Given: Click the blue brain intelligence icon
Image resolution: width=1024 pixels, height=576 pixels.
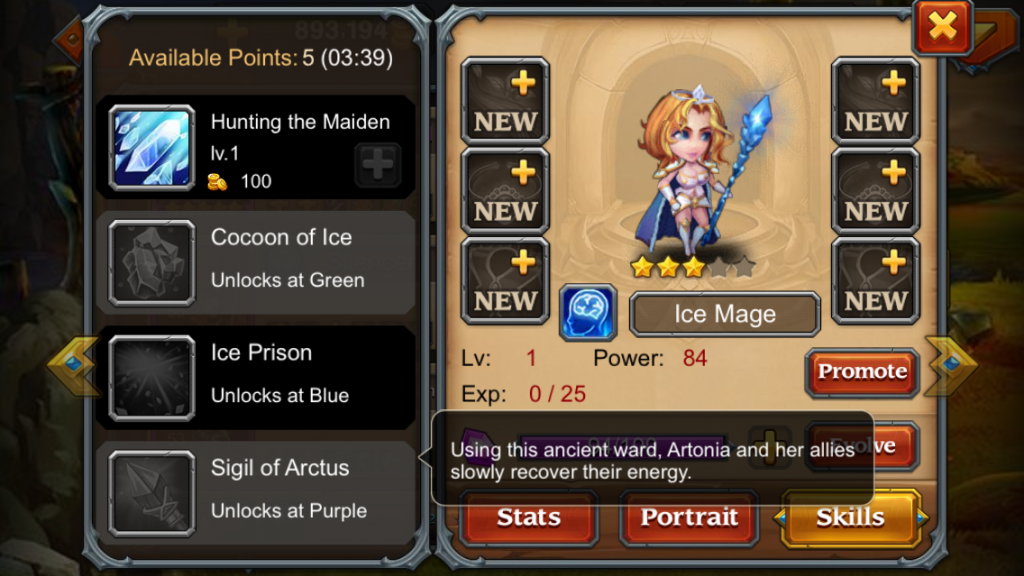Looking at the screenshot, I should click(588, 313).
